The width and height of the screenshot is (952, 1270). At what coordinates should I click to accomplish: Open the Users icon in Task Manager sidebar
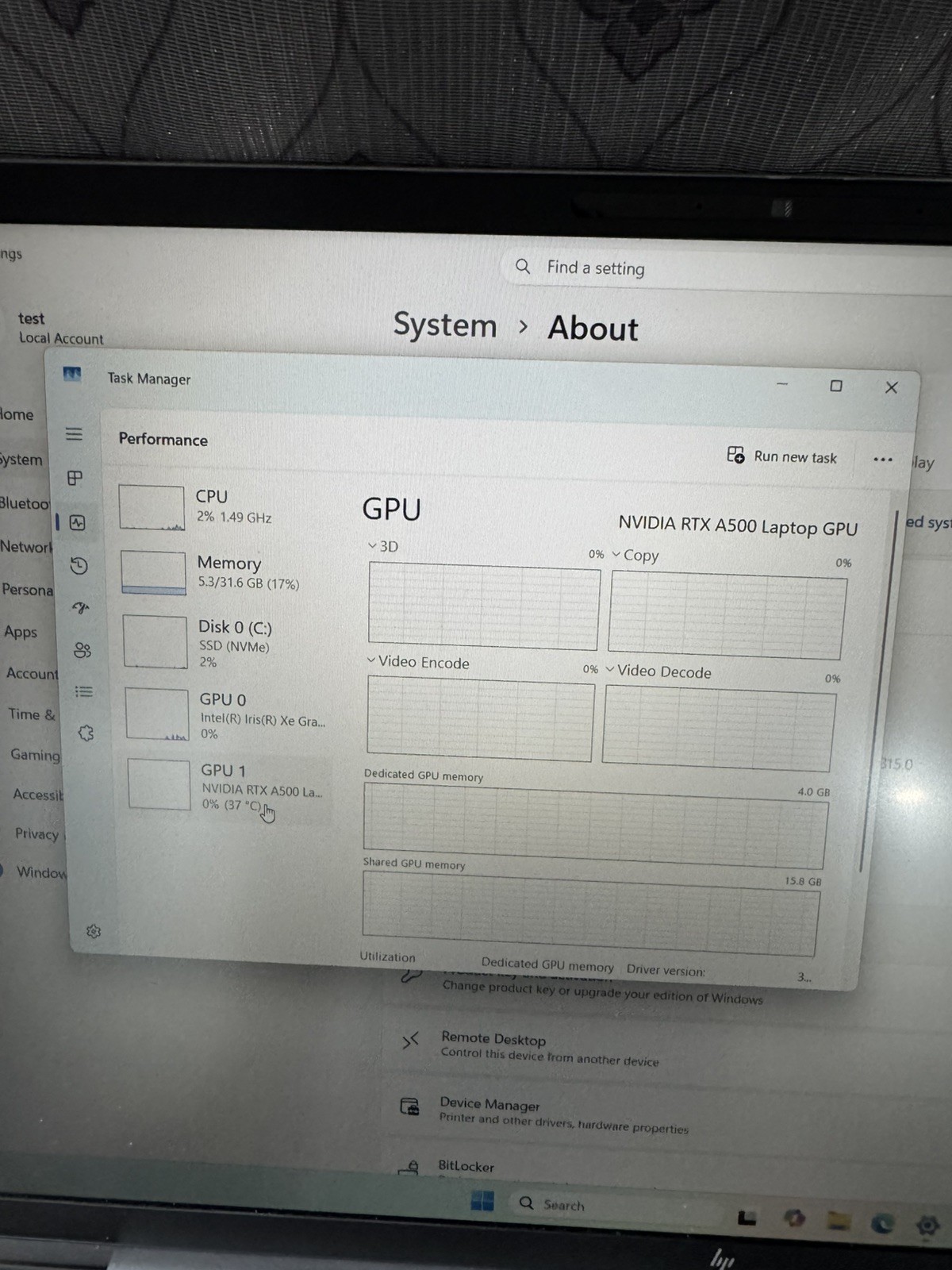click(x=82, y=650)
